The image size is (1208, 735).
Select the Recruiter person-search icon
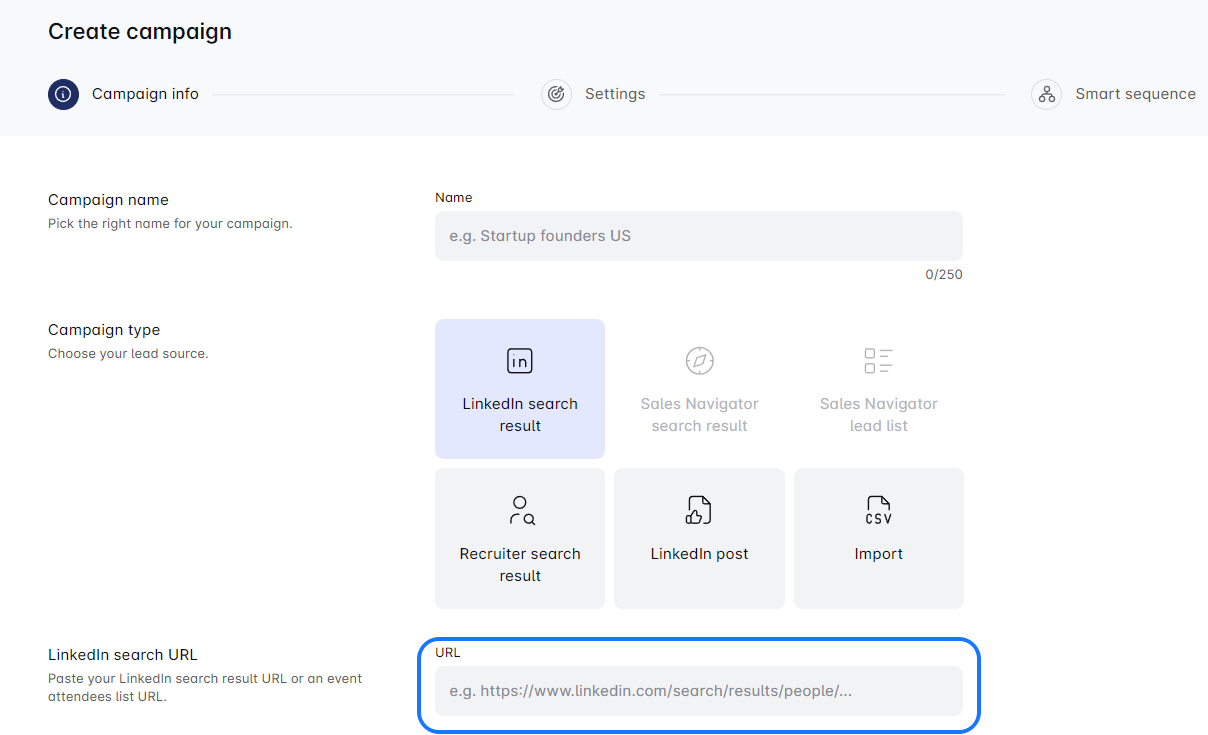(520, 510)
